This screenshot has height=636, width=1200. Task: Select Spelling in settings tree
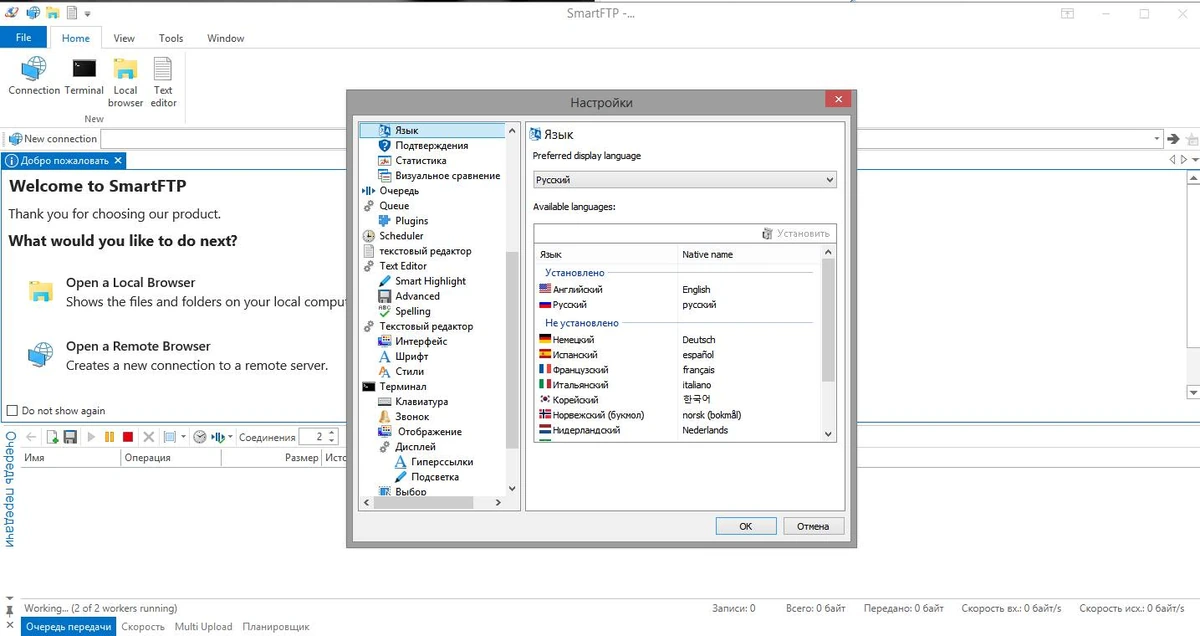click(x=412, y=311)
